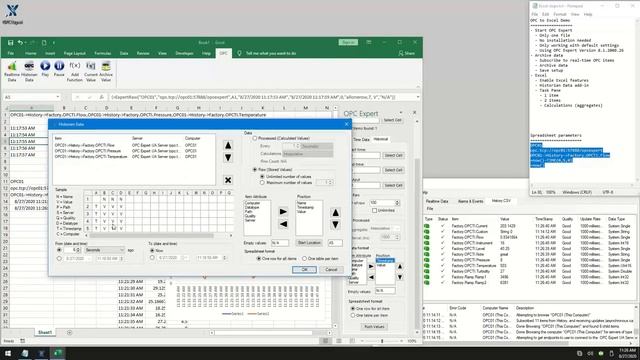
Task: Click the Excel icon on the taskbar
Action: pos(58,353)
